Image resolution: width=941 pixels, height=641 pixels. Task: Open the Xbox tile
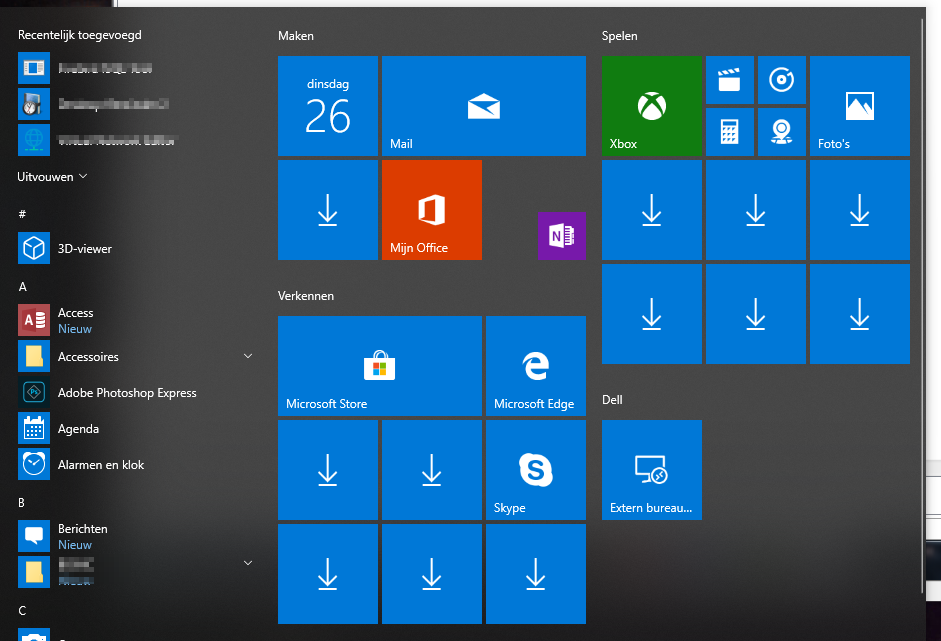[652, 106]
